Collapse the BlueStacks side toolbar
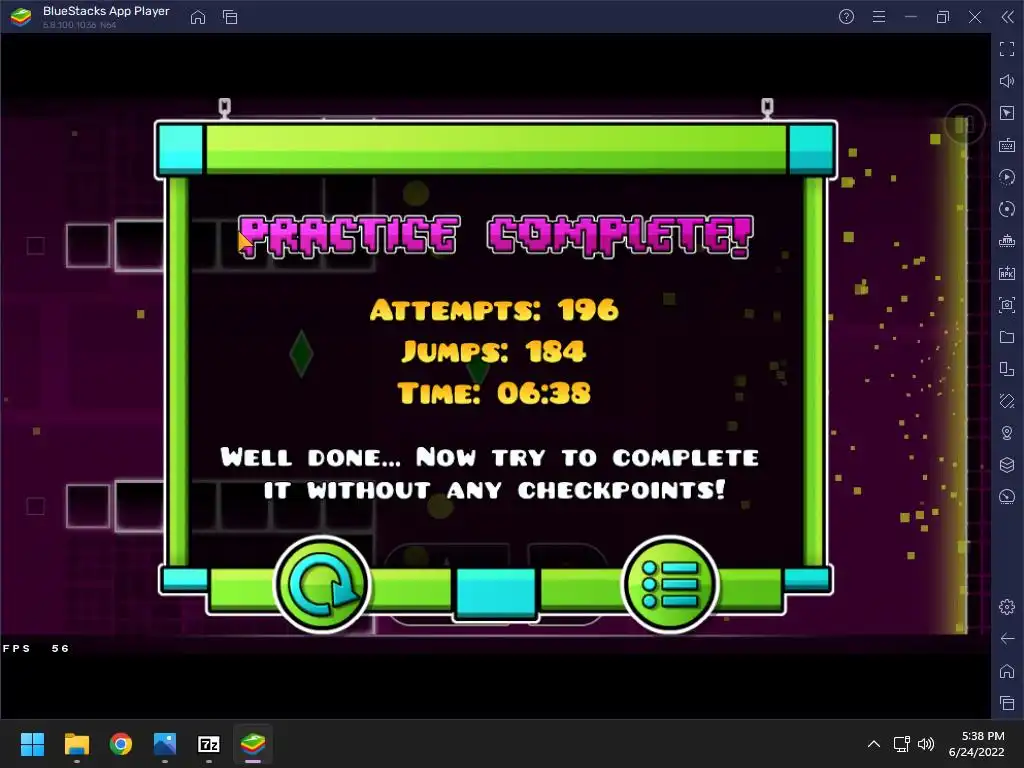The height and width of the screenshot is (768, 1024). [x=1008, y=17]
